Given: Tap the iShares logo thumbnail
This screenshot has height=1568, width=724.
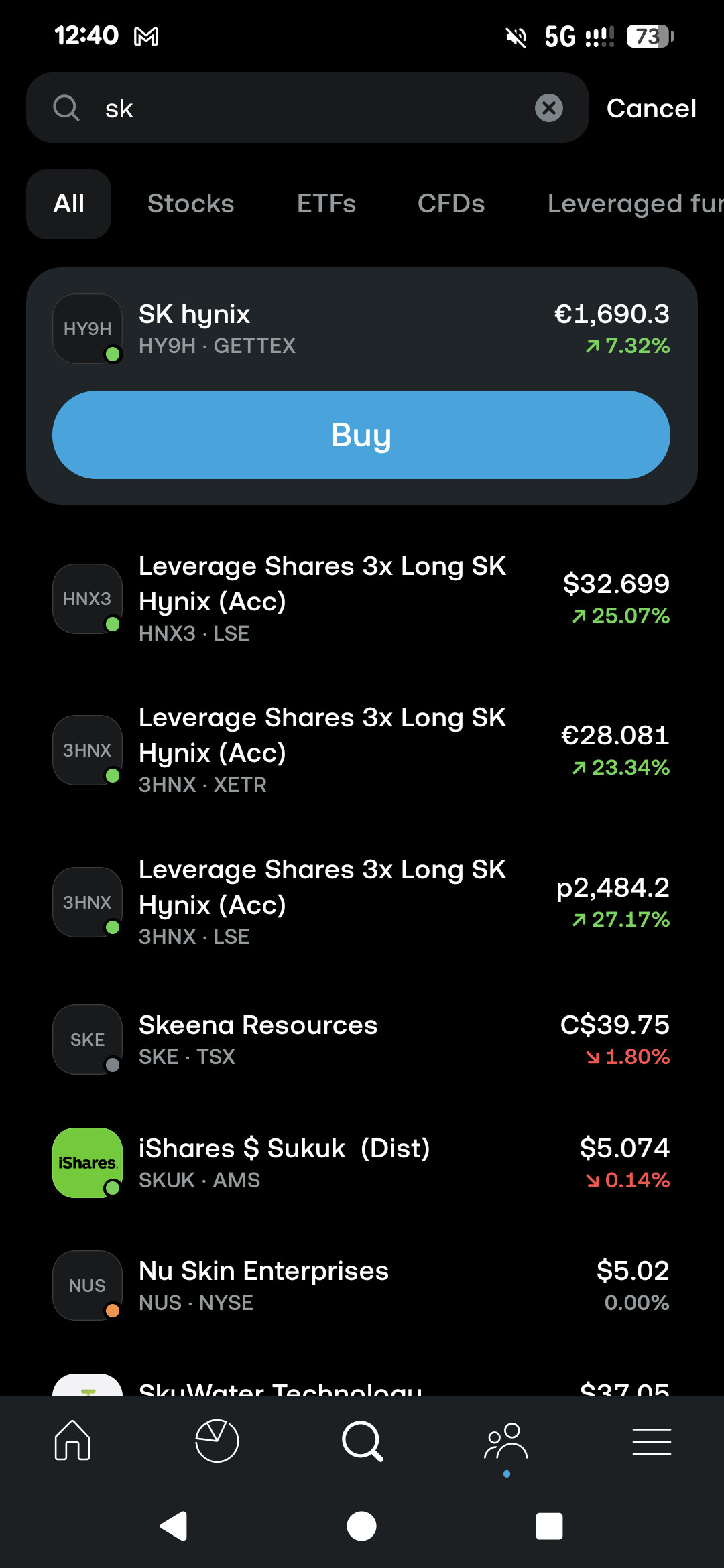Looking at the screenshot, I should pos(87,1163).
